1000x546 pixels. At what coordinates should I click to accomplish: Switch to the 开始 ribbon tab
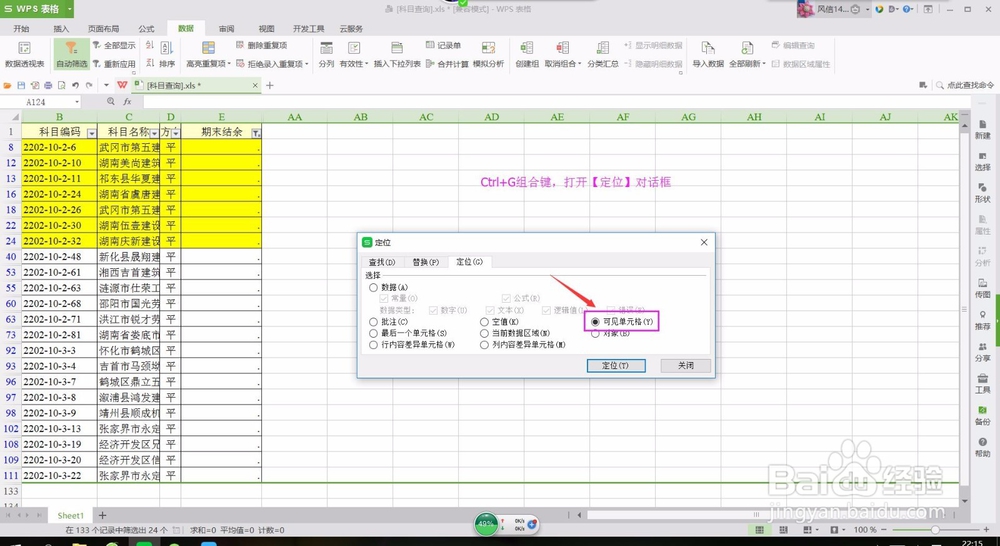click(21, 29)
